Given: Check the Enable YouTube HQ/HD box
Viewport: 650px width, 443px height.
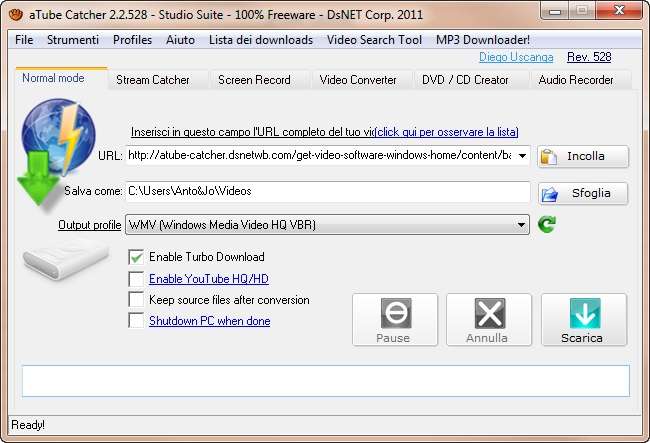Looking at the screenshot, I should point(136,279).
